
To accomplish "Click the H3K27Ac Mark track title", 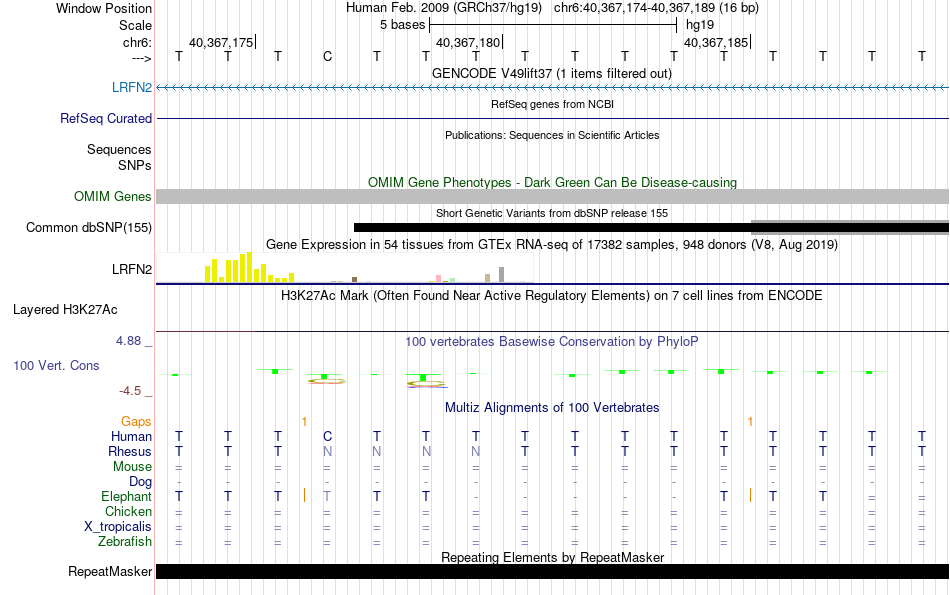I will click(551, 296).
